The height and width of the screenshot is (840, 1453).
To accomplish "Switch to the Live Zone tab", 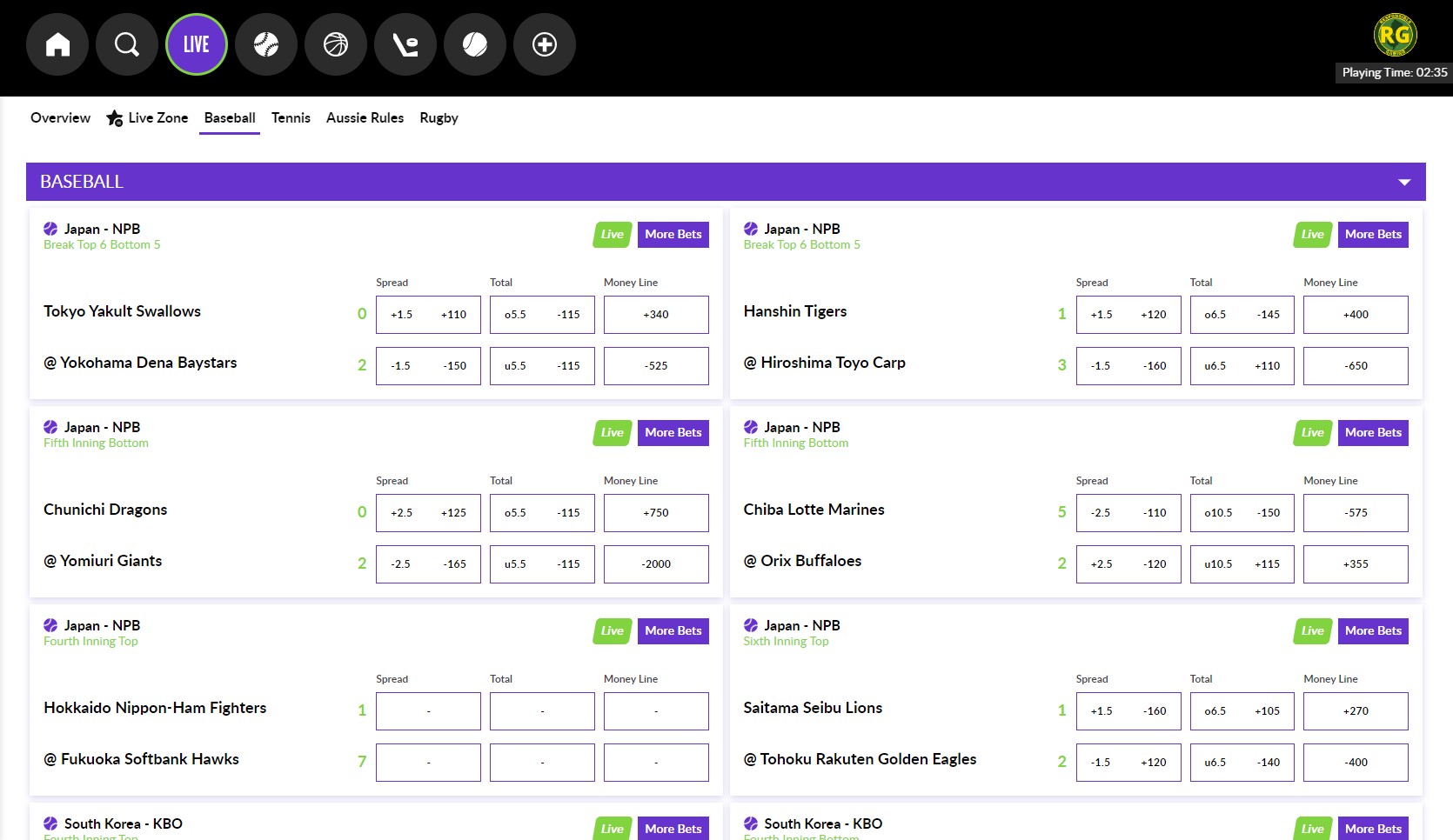I will tap(147, 117).
